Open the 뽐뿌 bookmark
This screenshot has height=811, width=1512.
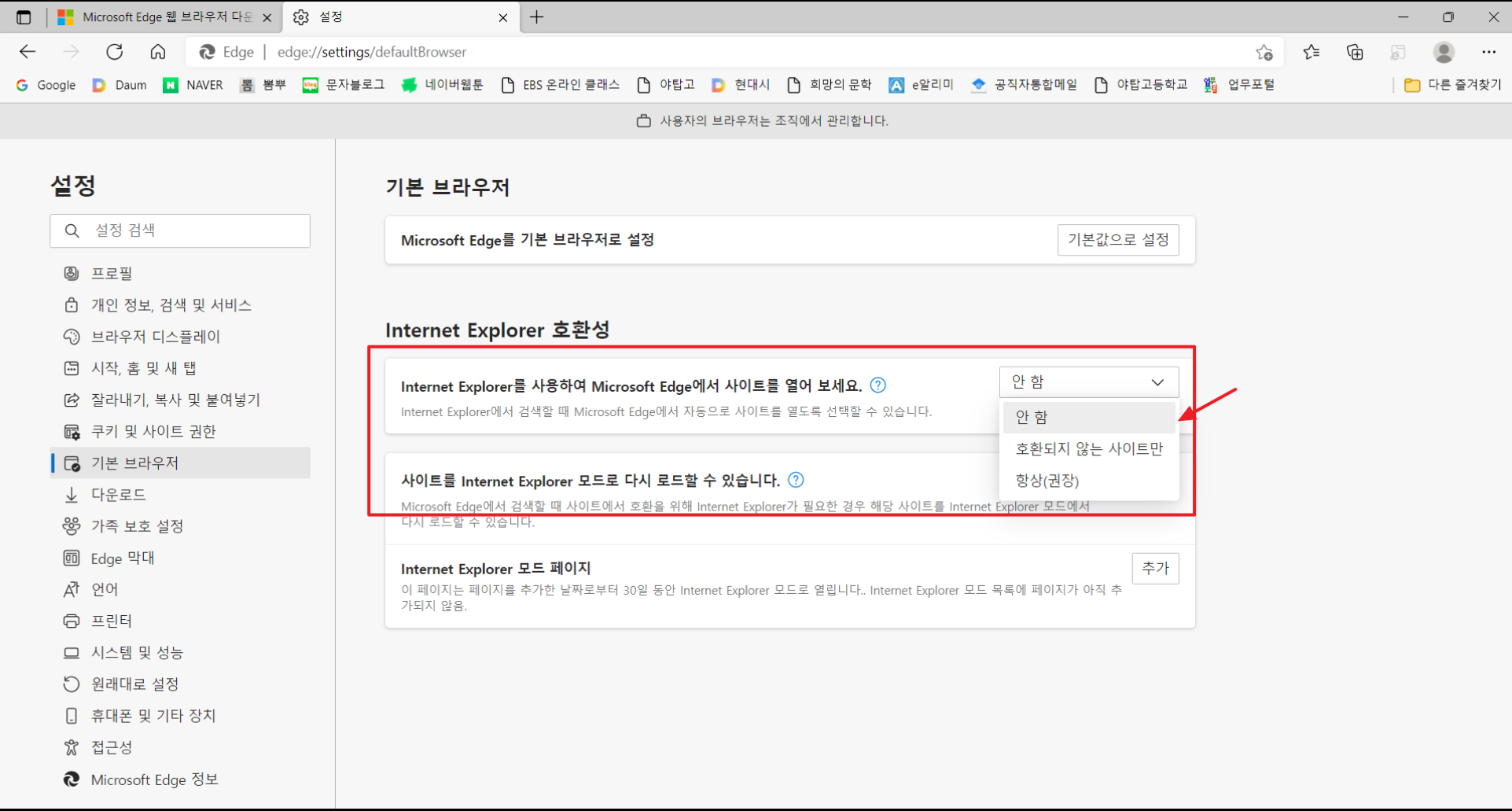(x=263, y=85)
